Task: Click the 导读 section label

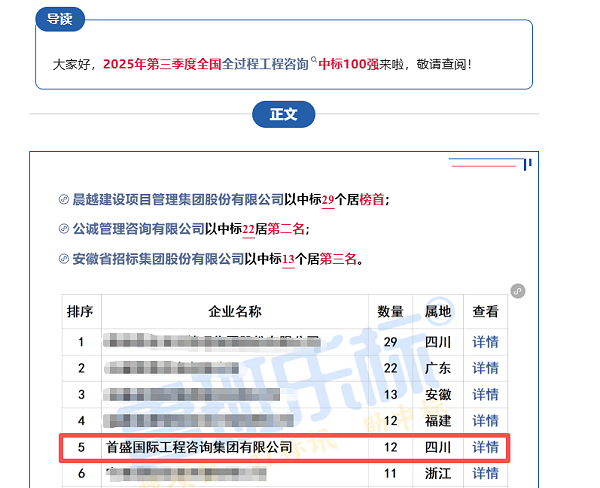Action: [60, 19]
